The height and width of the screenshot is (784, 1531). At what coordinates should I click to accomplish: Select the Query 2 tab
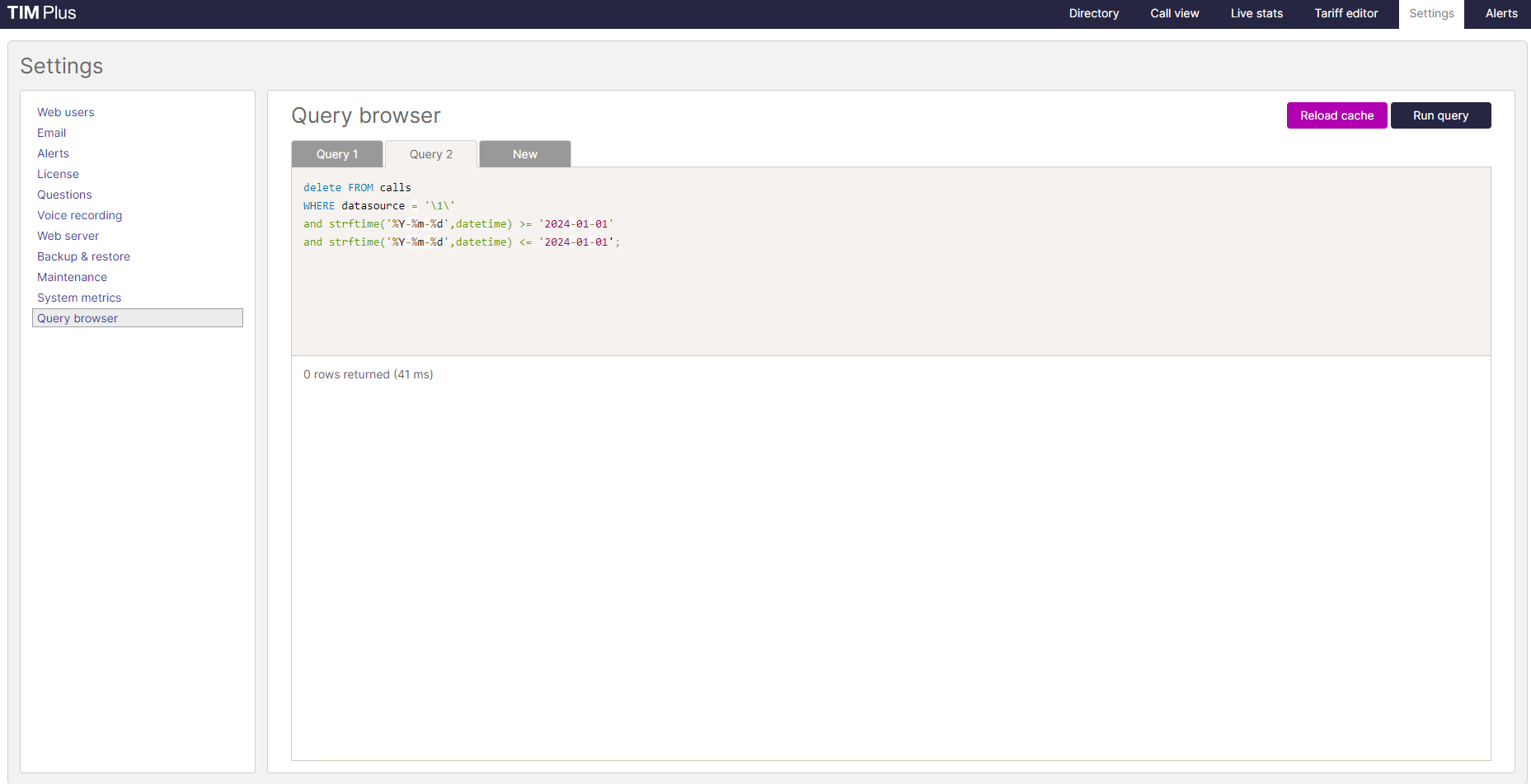430,154
